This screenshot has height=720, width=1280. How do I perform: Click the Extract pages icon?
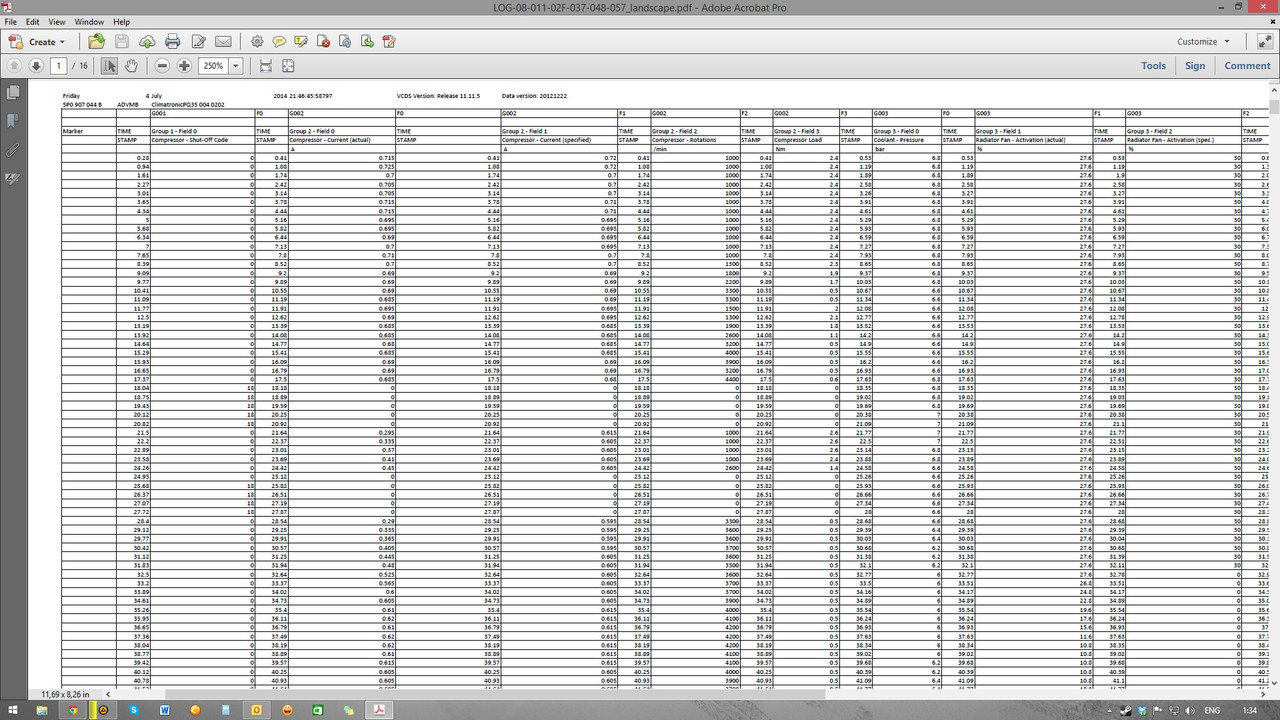click(367, 42)
